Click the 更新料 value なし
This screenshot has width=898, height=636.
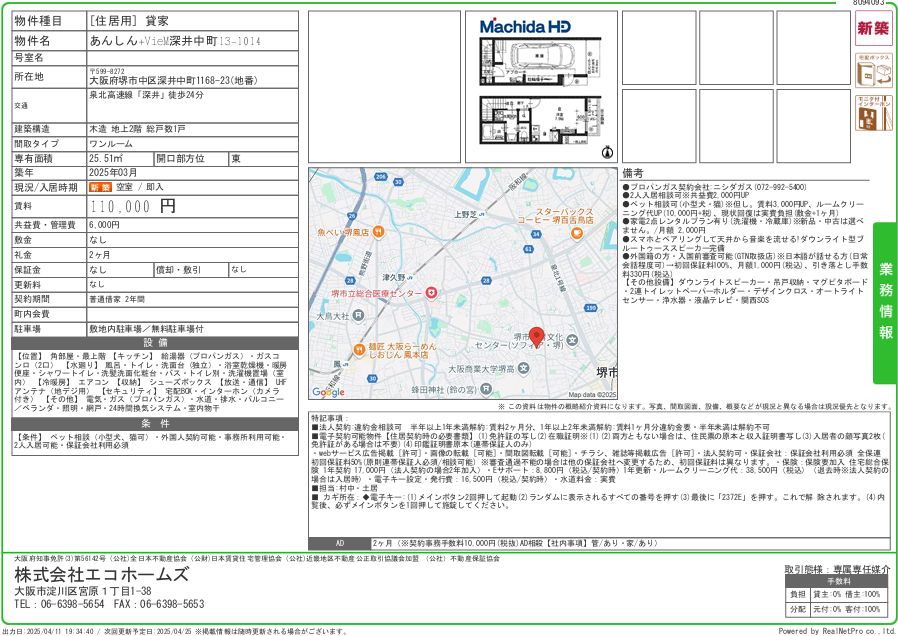click(97, 285)
